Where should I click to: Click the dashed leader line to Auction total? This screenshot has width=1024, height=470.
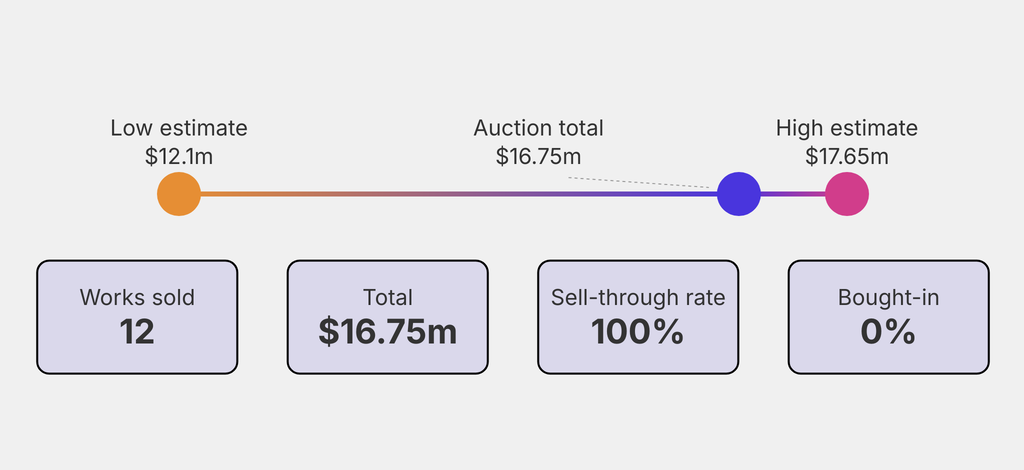640,182
